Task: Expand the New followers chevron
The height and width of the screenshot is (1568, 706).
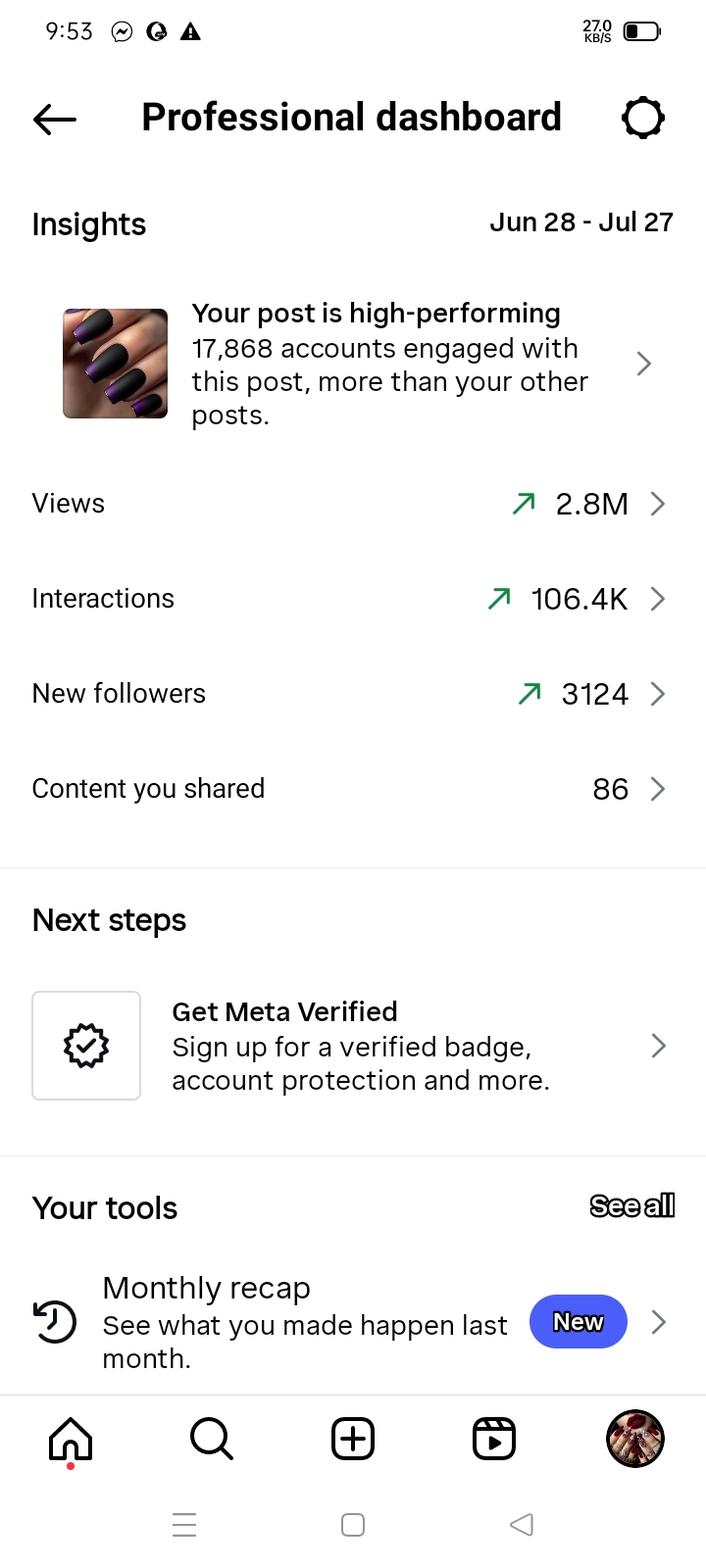Action: pos(658,694)
